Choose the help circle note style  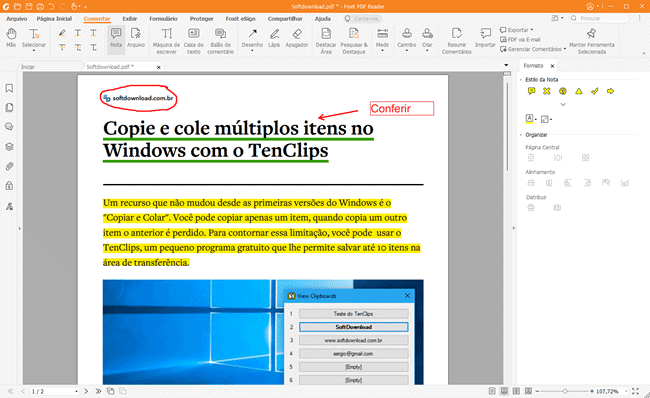pos(563,91)
